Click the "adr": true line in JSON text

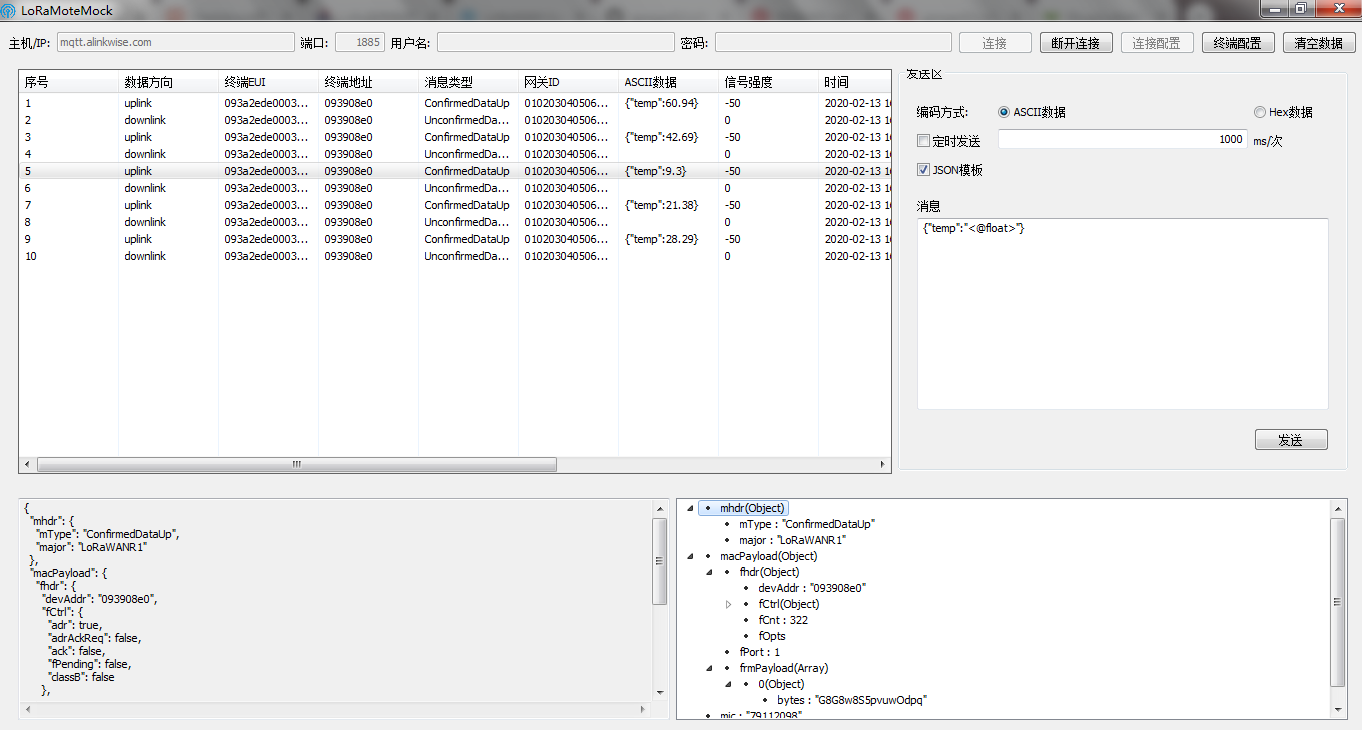pos(75,625)
